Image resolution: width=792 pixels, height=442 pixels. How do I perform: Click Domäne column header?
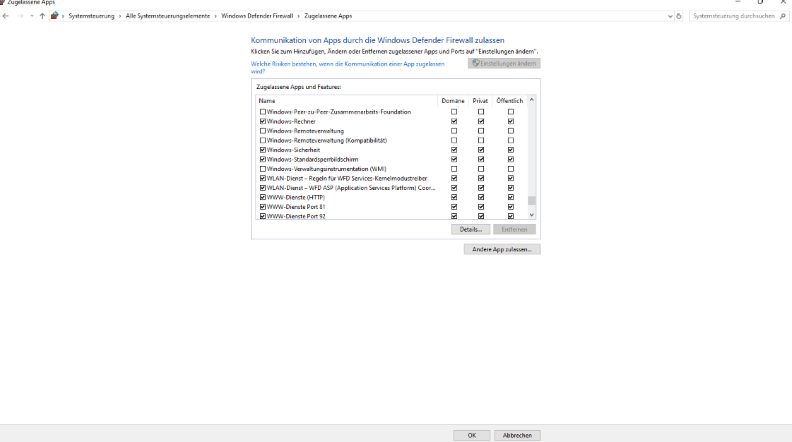point(453,101)
